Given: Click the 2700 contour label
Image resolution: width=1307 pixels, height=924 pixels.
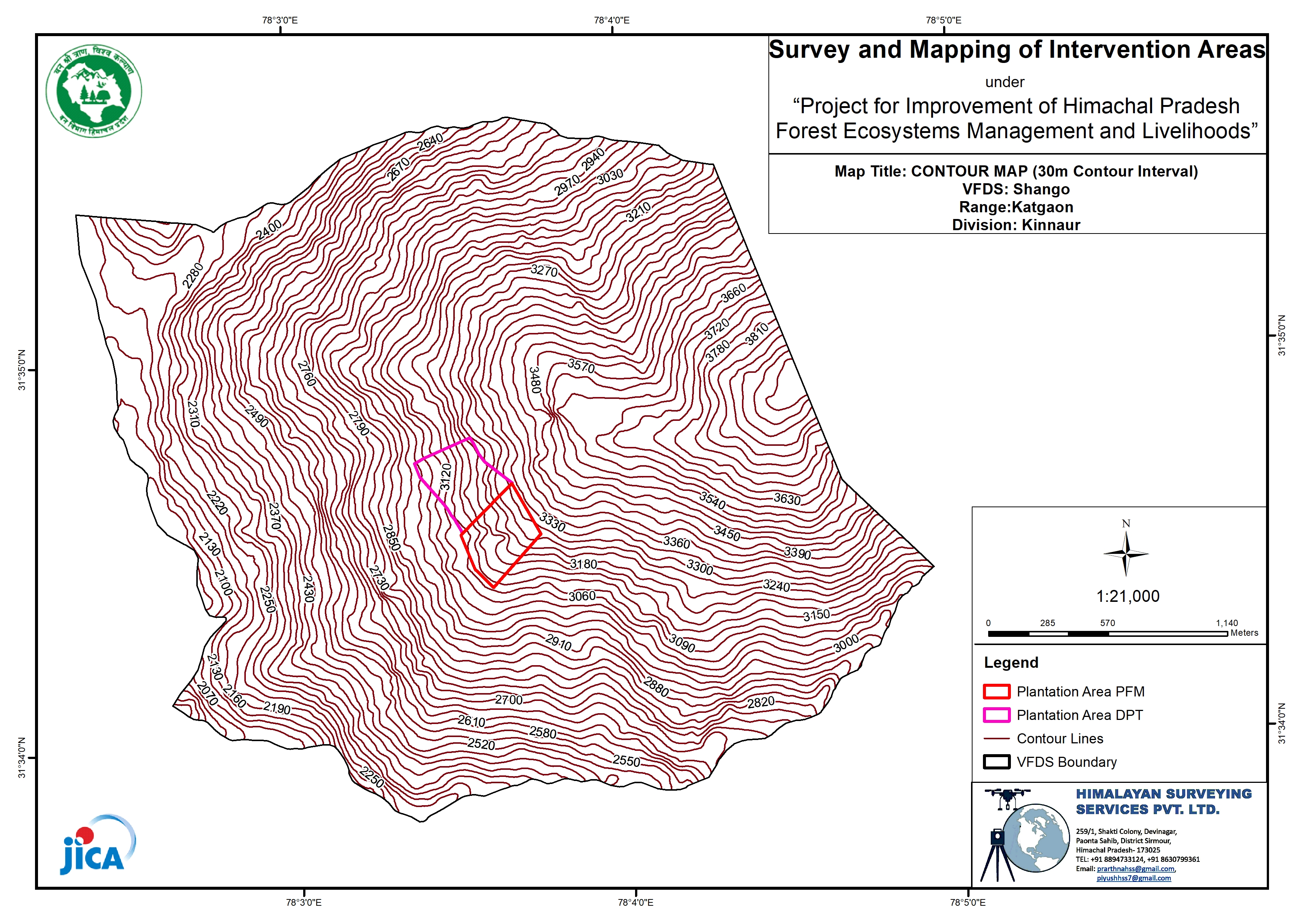Looking at the screenshot, I should click(508, 699).
